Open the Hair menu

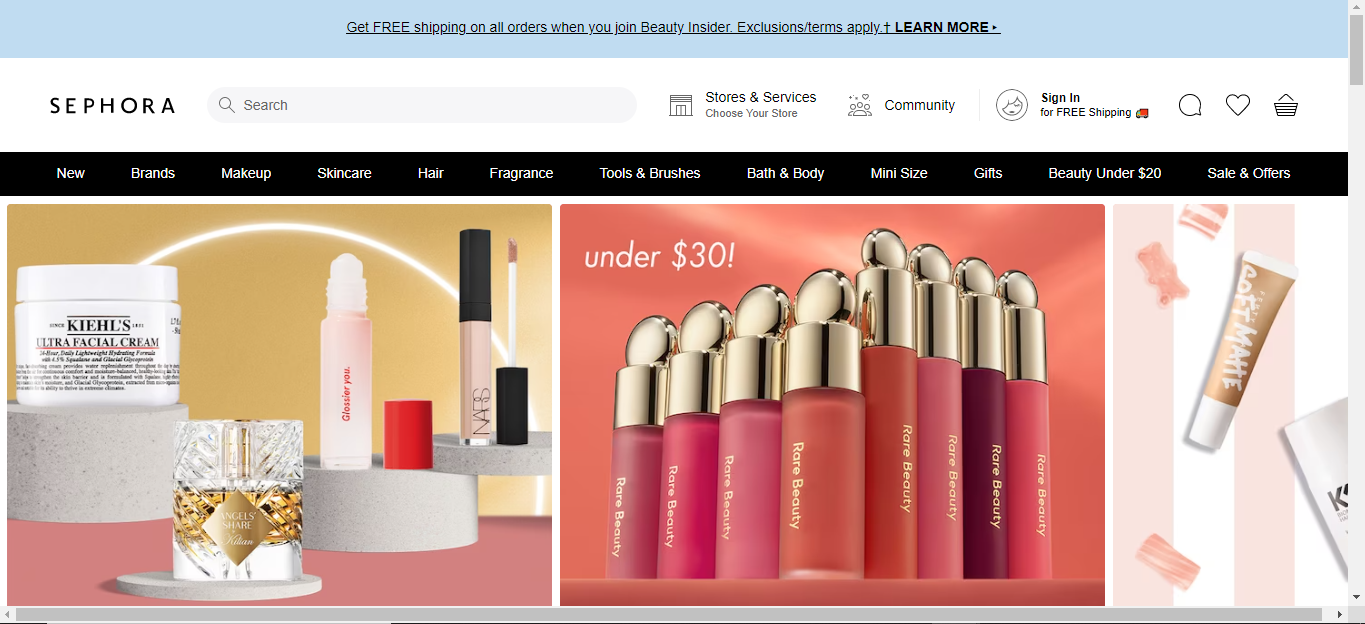tap(431, 173)
